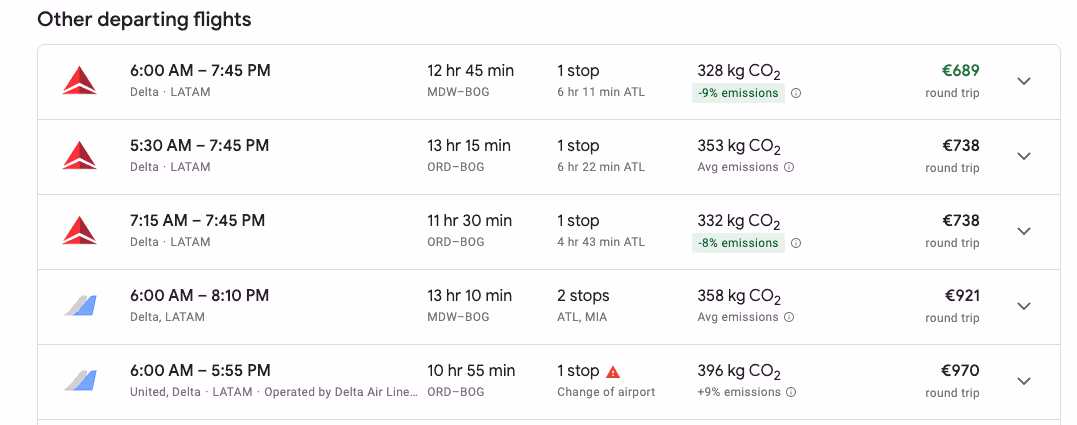Select the 6:00 AM – 8:10 PM flight

[549, 307]
